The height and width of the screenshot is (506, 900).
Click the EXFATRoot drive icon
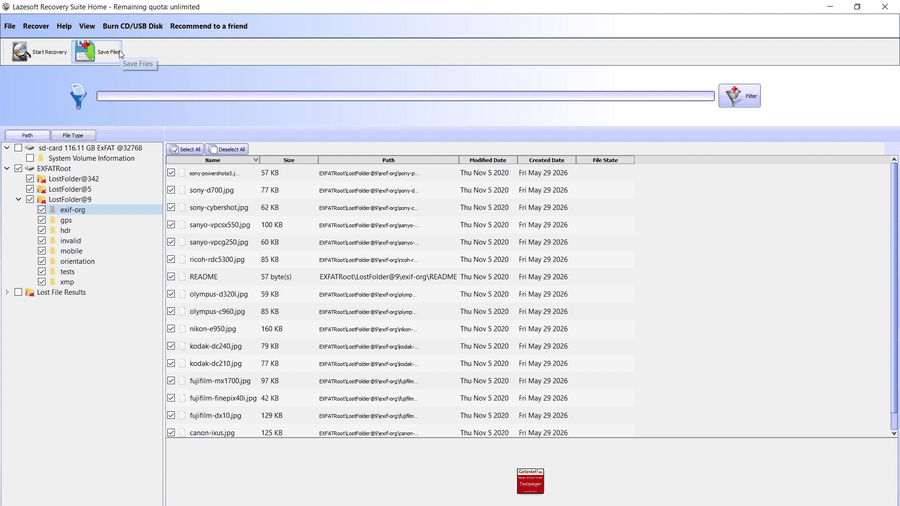[x=30, y=169]
